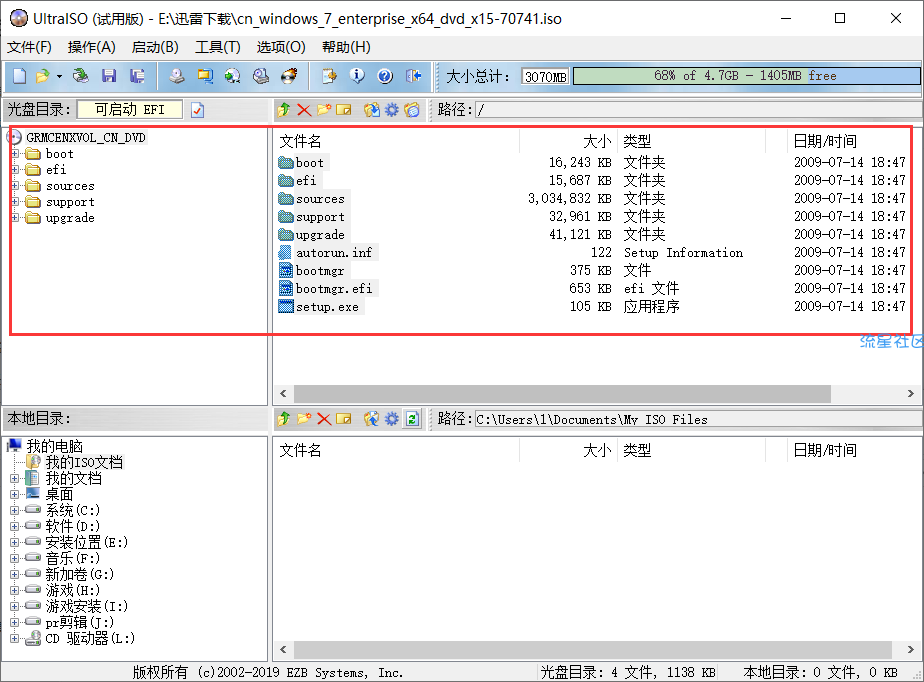Expand the sources folder in the disc tree
This screenshot has height=682, width=924.
pyautogui.click(x=15, y=186)
